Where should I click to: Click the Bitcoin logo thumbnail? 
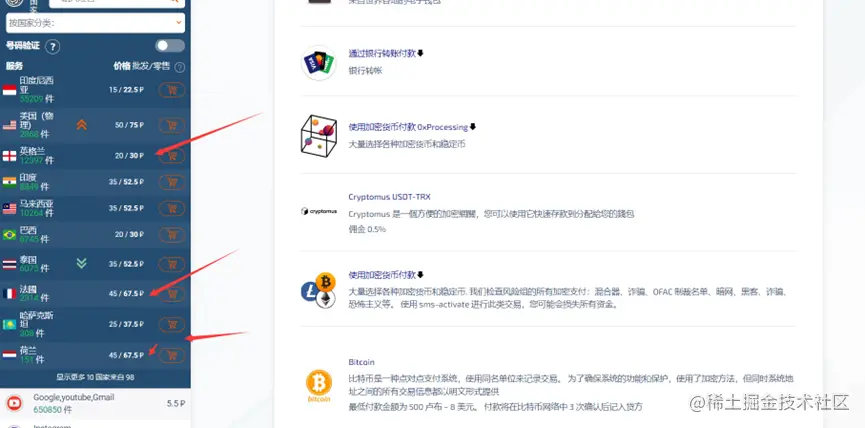pos(319,385)
